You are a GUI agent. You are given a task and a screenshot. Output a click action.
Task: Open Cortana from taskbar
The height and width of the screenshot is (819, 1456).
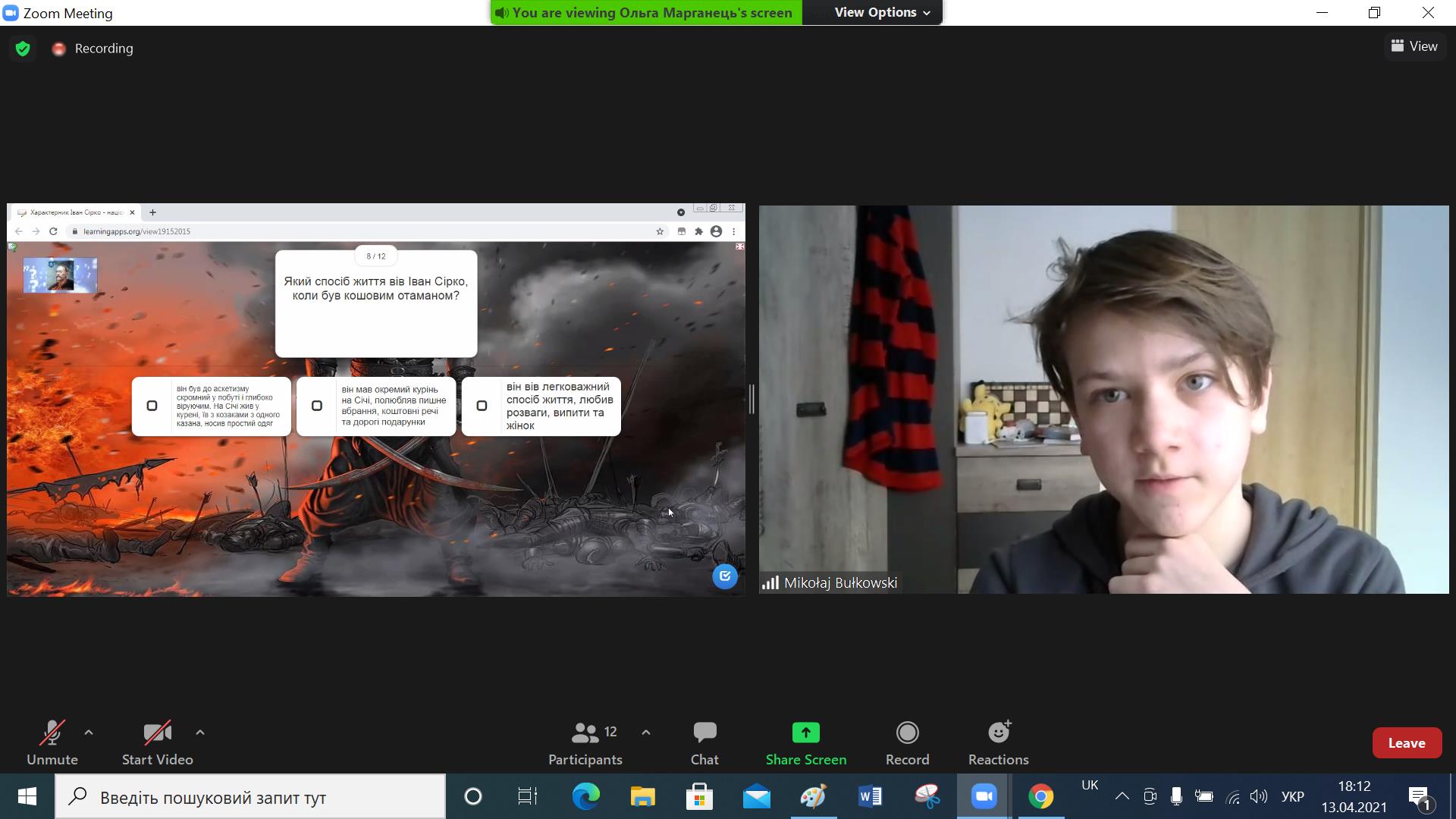[473, 796]
